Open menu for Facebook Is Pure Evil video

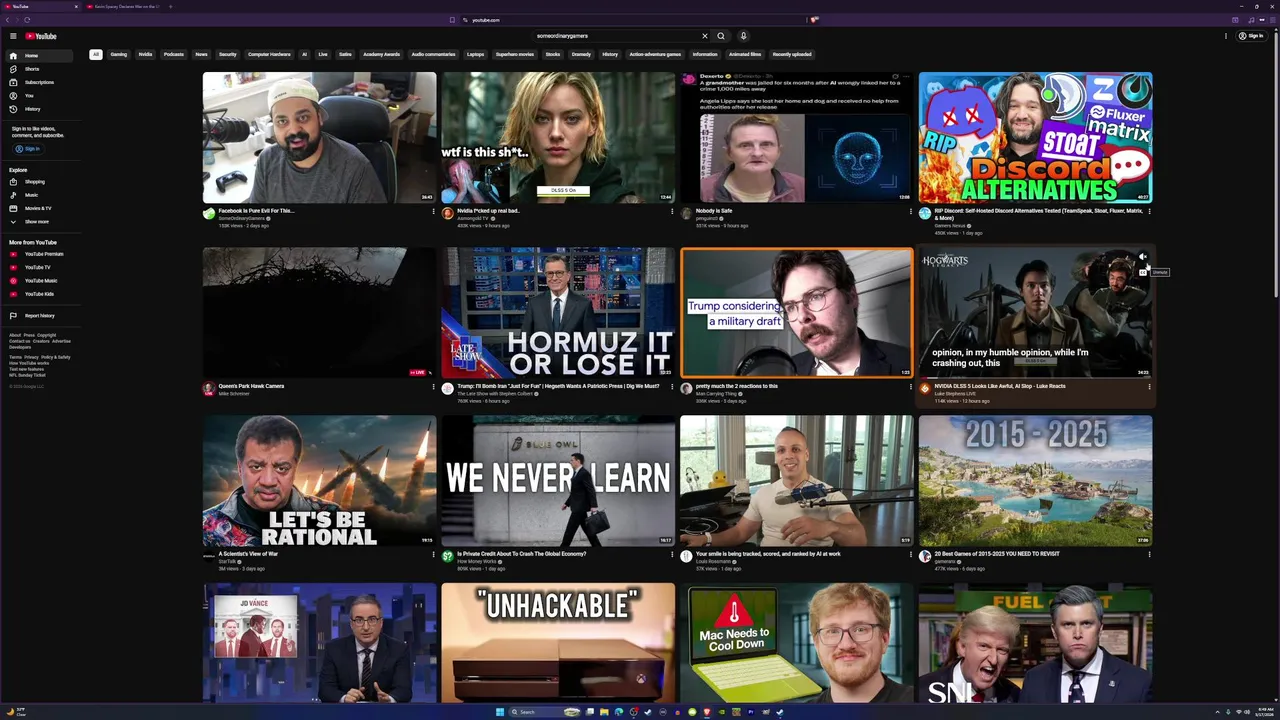(433, 211)
